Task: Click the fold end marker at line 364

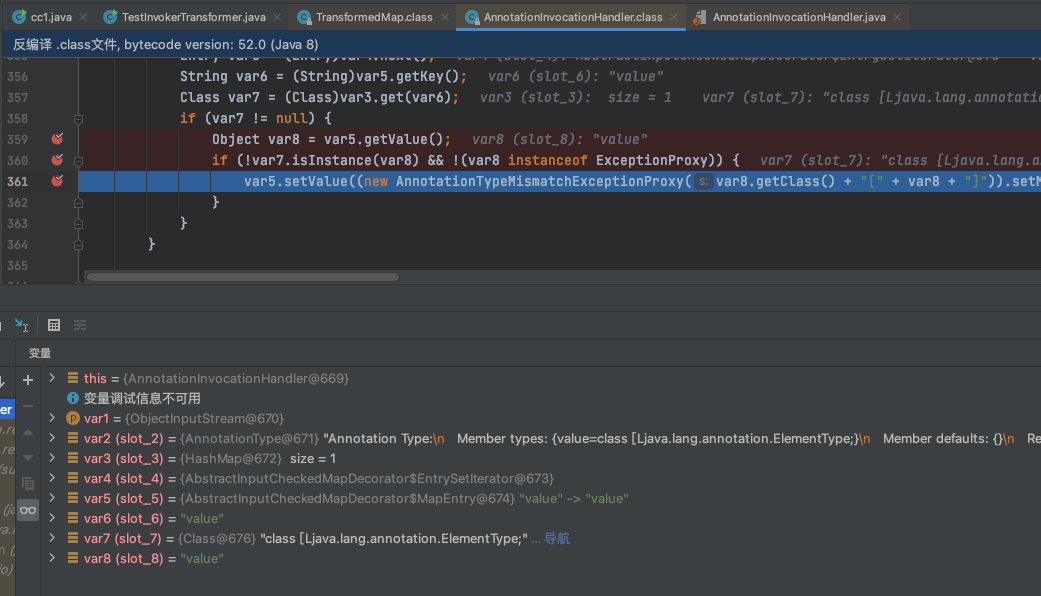Action: (78, 245)
